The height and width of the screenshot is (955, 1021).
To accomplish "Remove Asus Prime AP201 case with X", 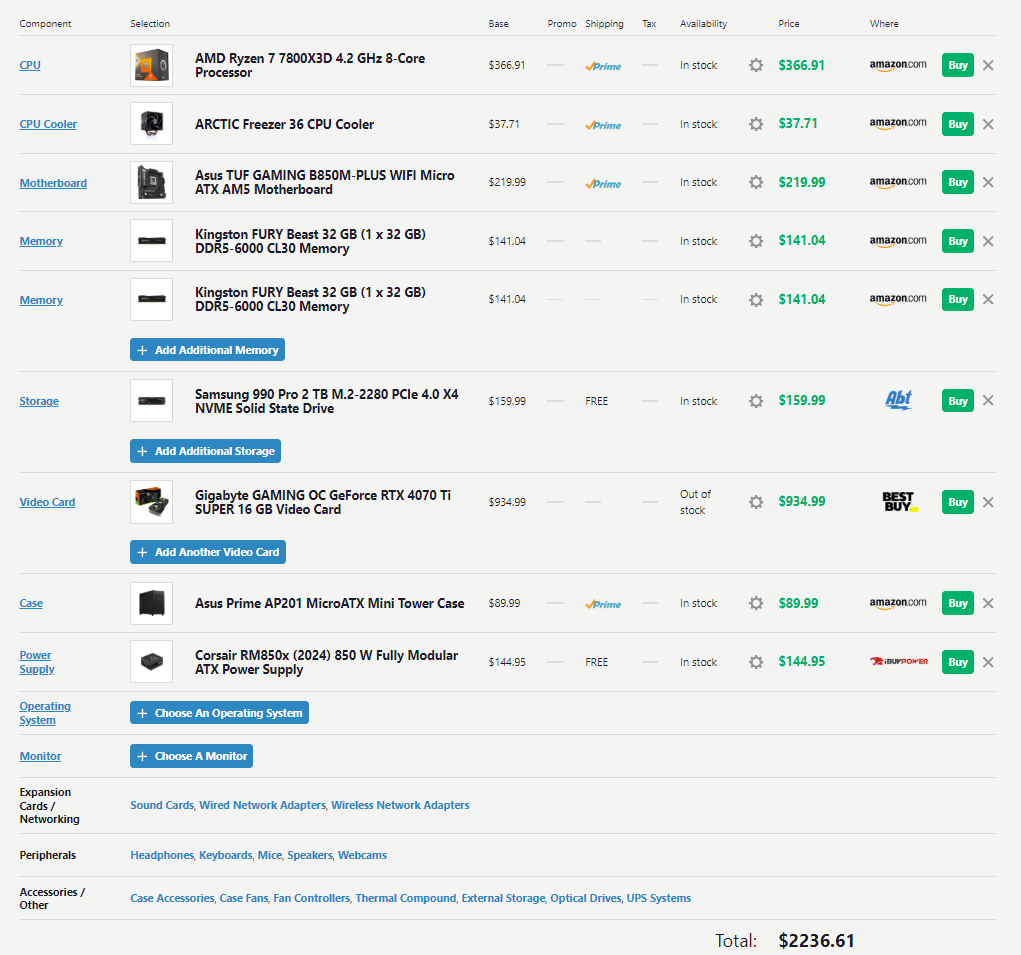I will (988, 603).
